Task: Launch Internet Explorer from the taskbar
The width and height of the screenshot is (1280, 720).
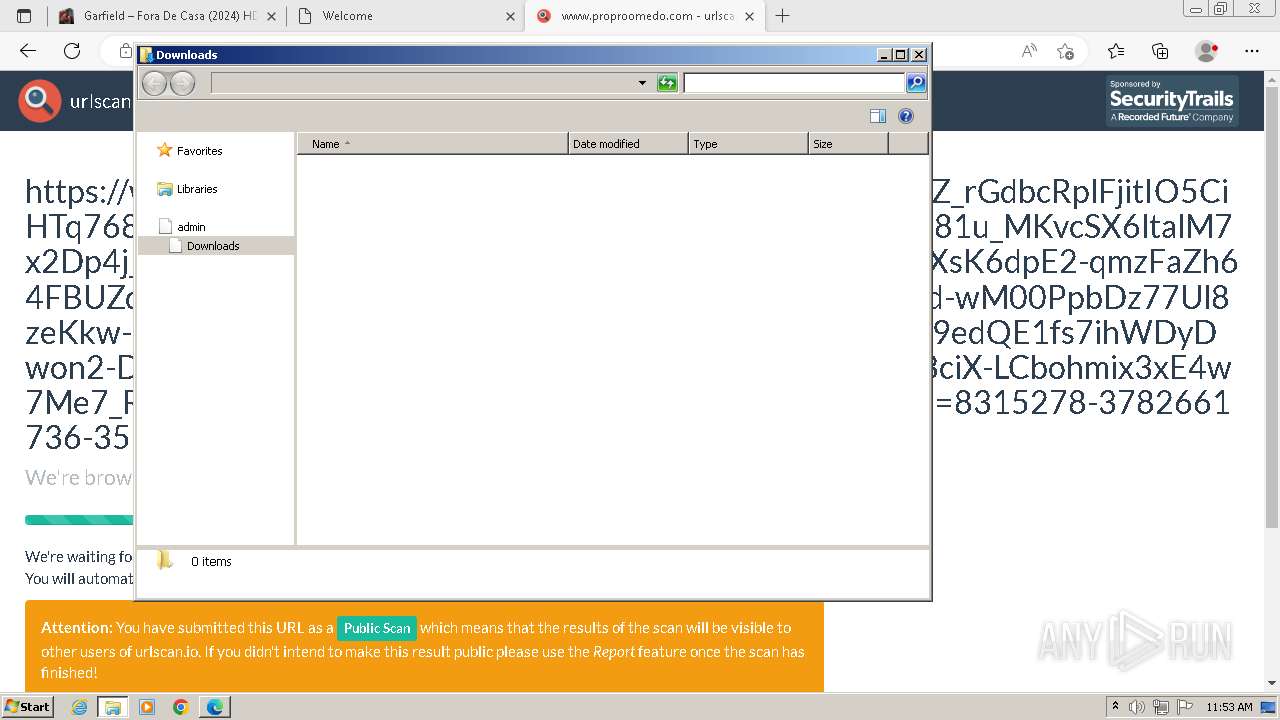Action: pos(80,707)
